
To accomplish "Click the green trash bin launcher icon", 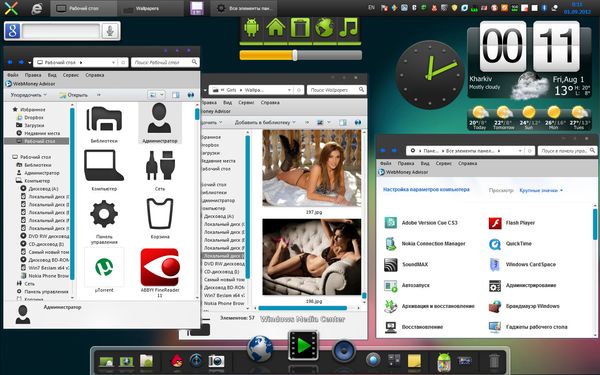I will (x=300, y=28).
